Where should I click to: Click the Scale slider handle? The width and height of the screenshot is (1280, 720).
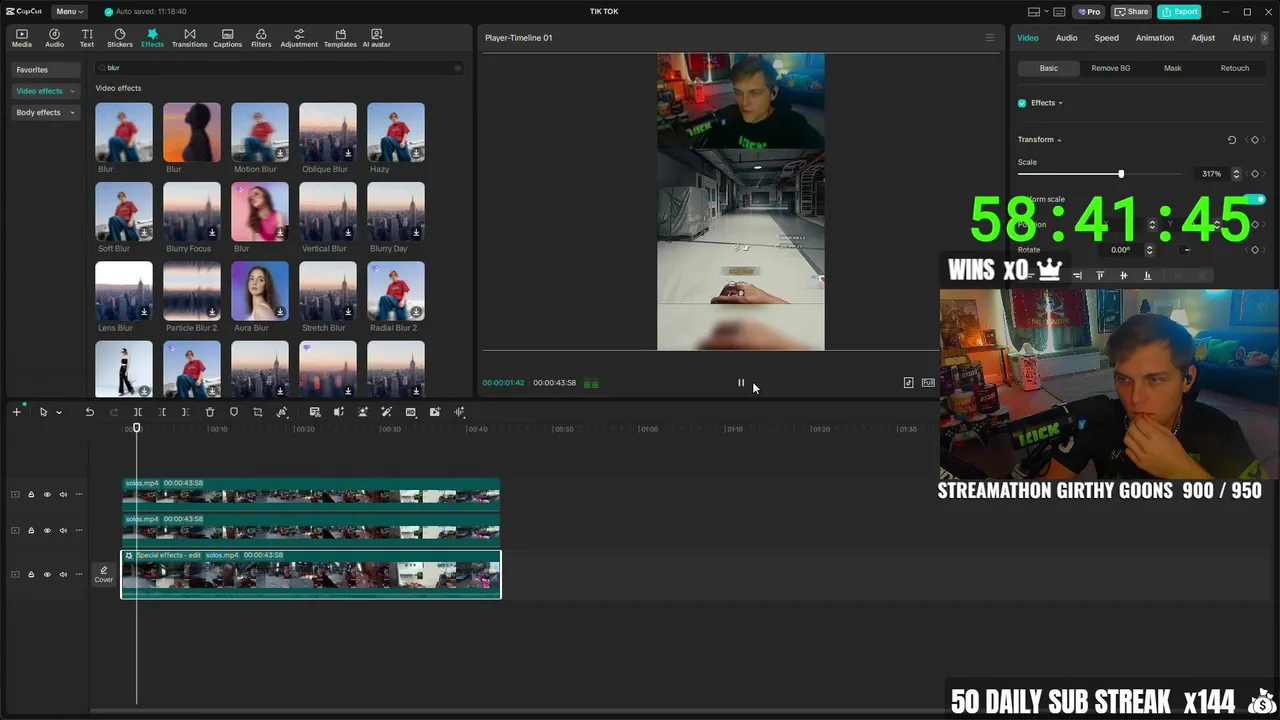pos(1121,174)
